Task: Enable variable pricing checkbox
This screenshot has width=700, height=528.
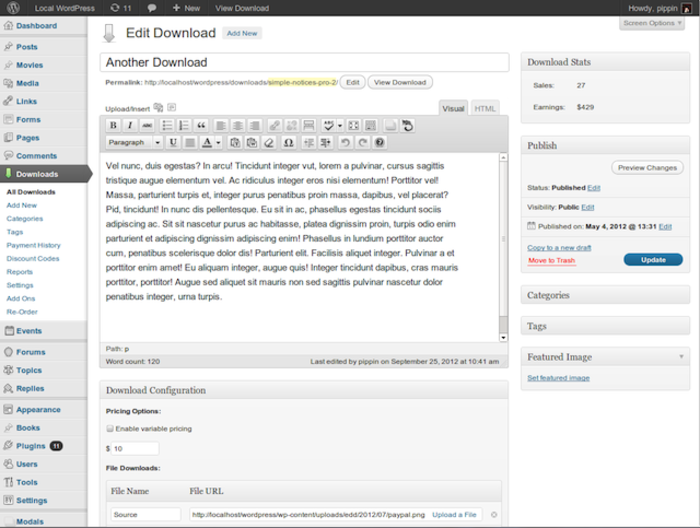Action: 110,428
